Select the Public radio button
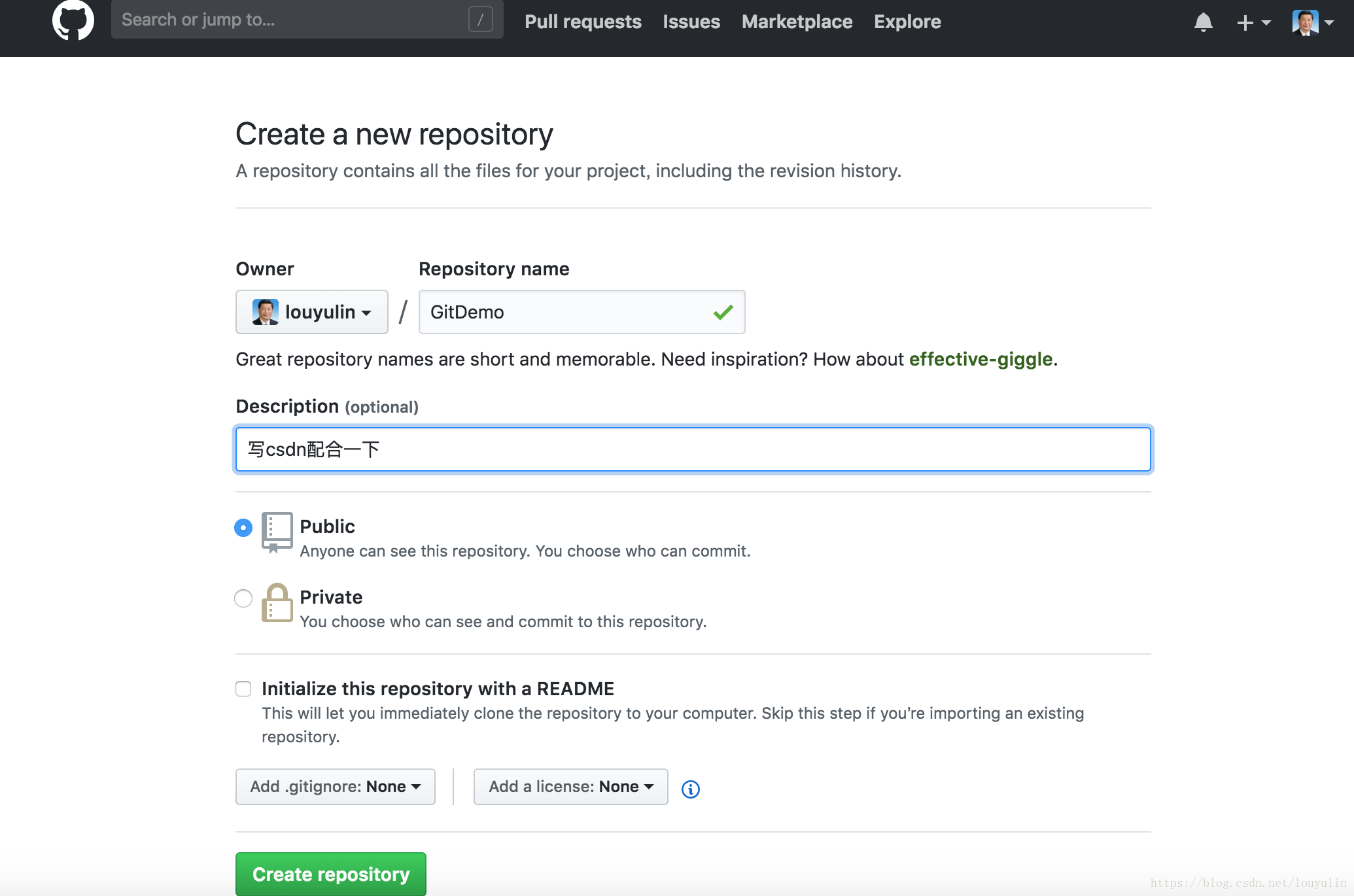1354x896 pixels. (x=243, y=527)
